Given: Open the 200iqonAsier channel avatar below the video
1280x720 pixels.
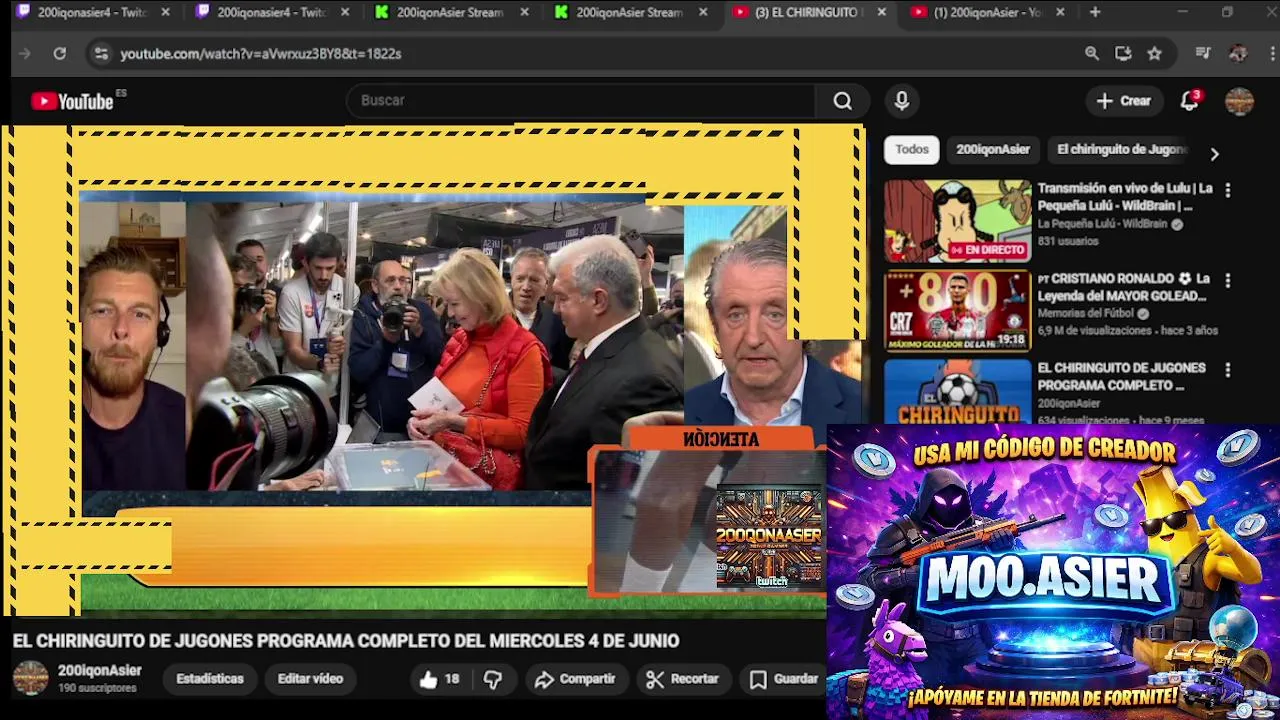Looking at the screenshot, I should click(x=30, y=678).
